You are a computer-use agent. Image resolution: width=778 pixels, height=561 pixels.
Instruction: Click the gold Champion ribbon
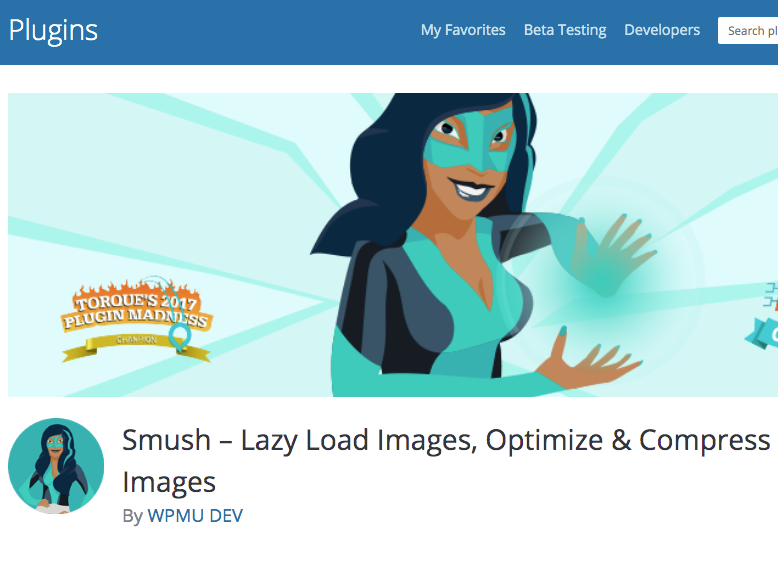[136, 344]
